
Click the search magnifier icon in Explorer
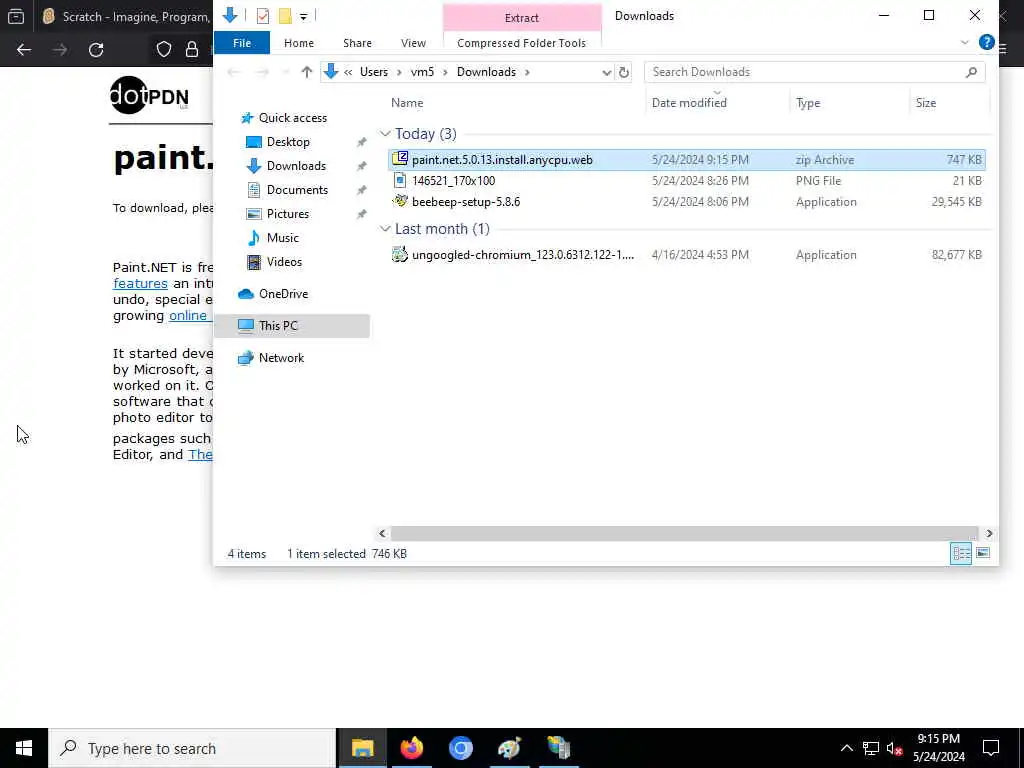click(971, 72)
